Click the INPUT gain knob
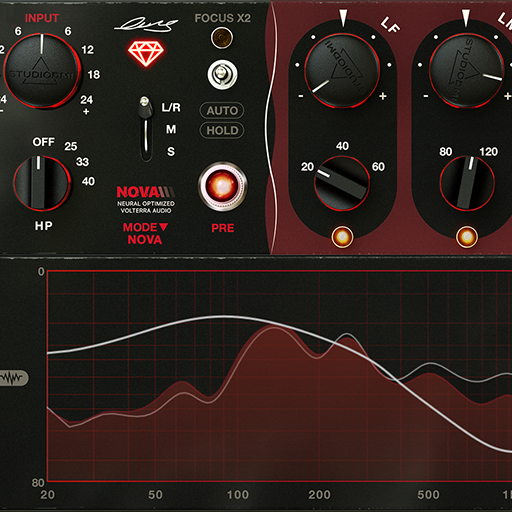The width and height of the screenshot is (512, 512). (x=42, y=70)
